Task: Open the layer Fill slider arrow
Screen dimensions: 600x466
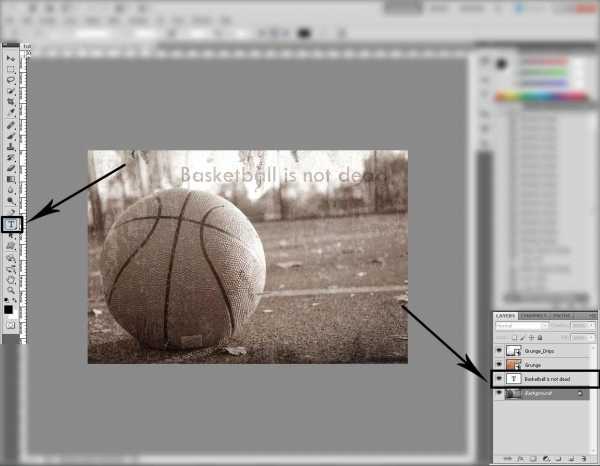Action: [592, 338]
